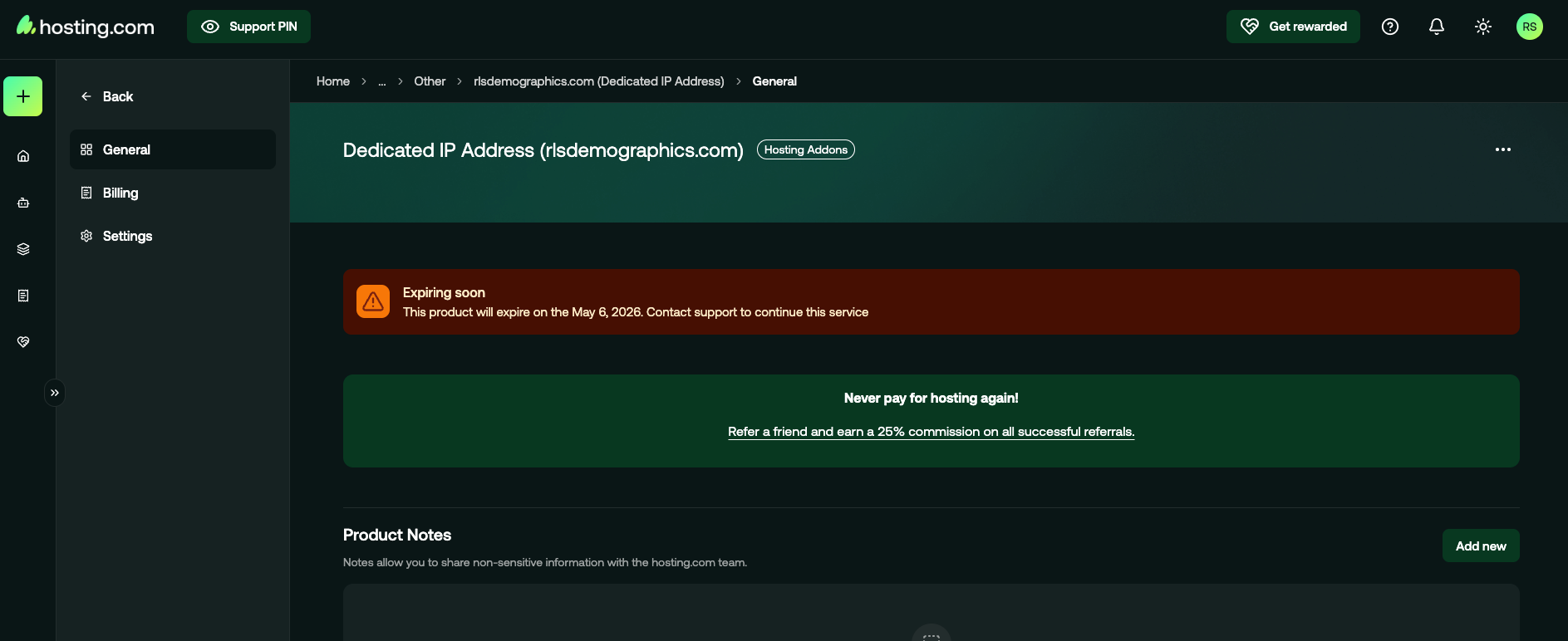Viewport: 1568px width, 641px height.
Task: Open the stacked layers icon in sidebar
Action: pos(23,249)
